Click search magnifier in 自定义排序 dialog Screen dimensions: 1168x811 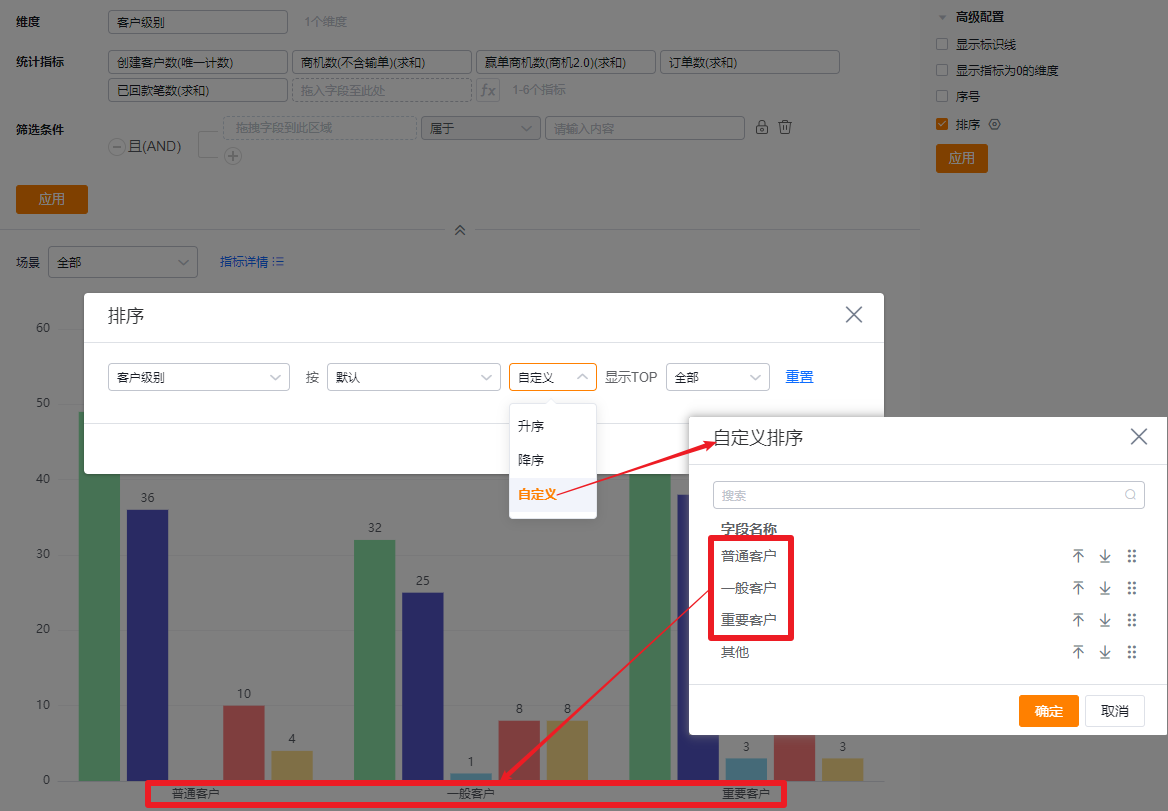1130,494
